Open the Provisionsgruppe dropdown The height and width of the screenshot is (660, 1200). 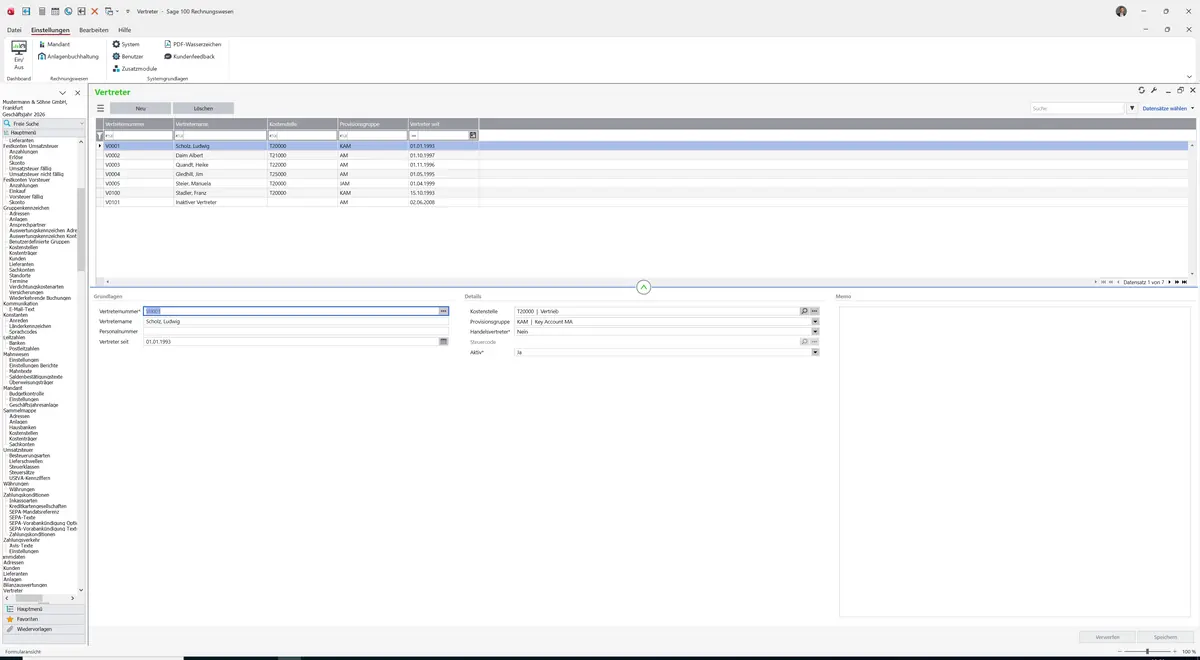pos(815,322)
